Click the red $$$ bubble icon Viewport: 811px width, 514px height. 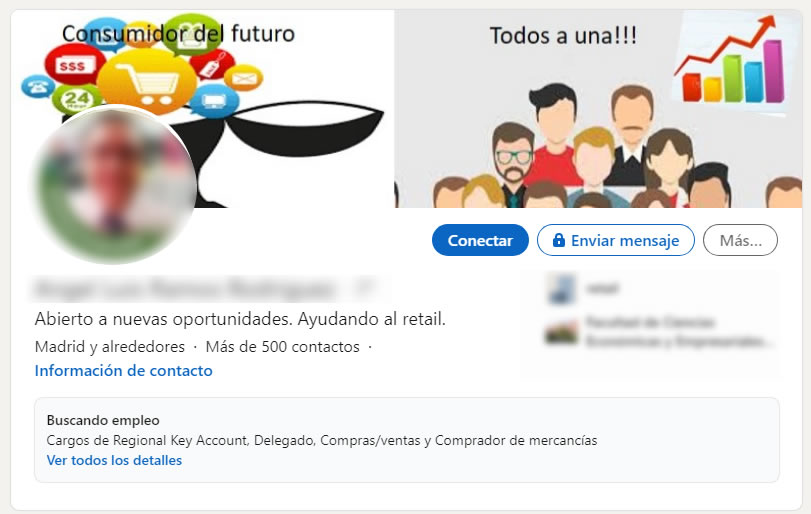tap(73, 65)
